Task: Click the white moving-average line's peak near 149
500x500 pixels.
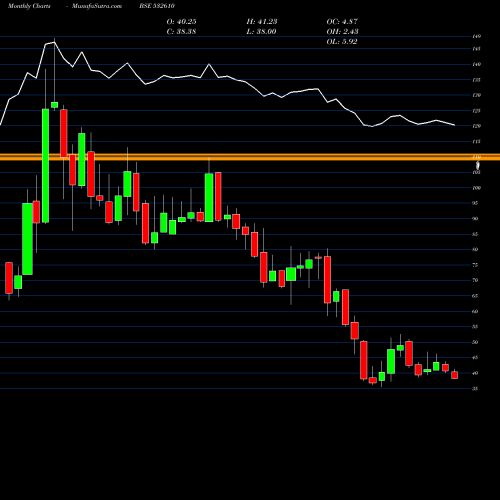Action: [x=54, y=42]
